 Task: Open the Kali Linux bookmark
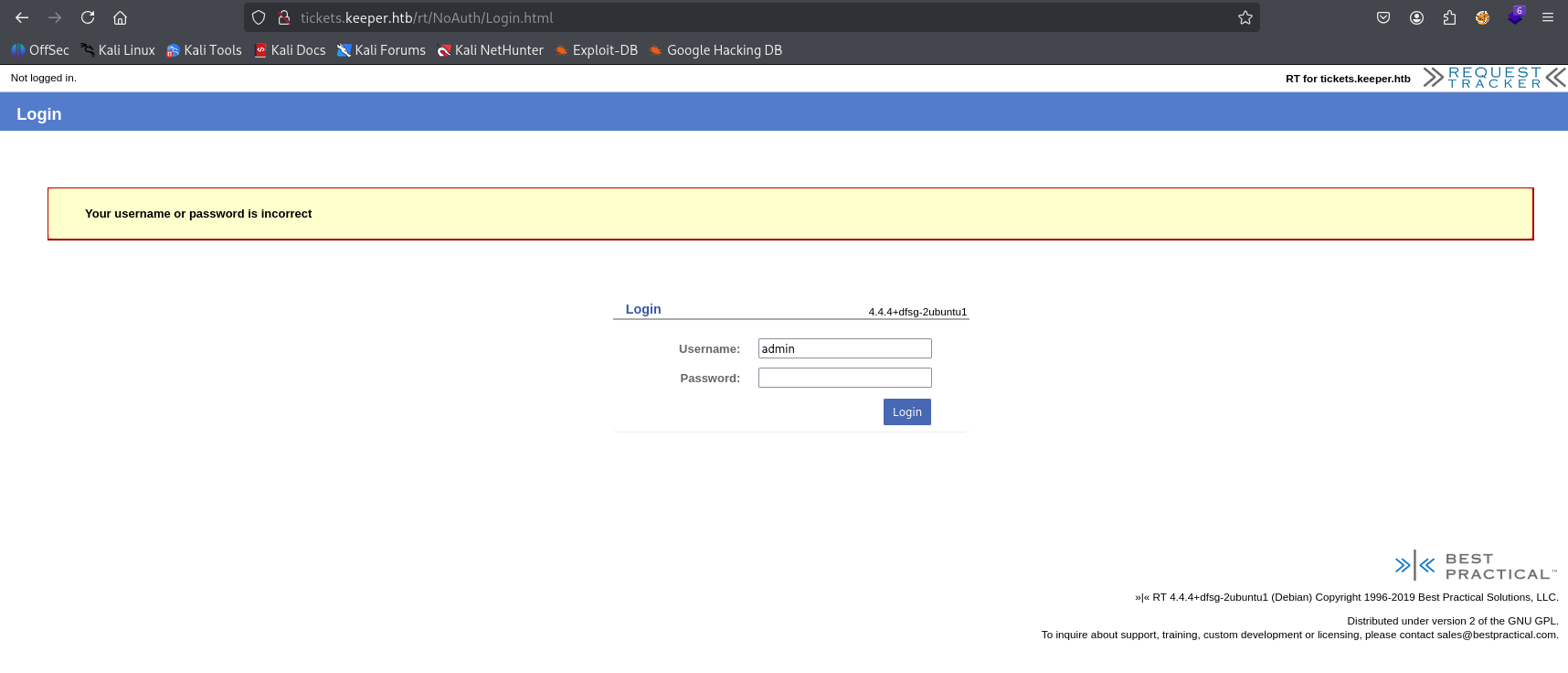click(118, 50)
